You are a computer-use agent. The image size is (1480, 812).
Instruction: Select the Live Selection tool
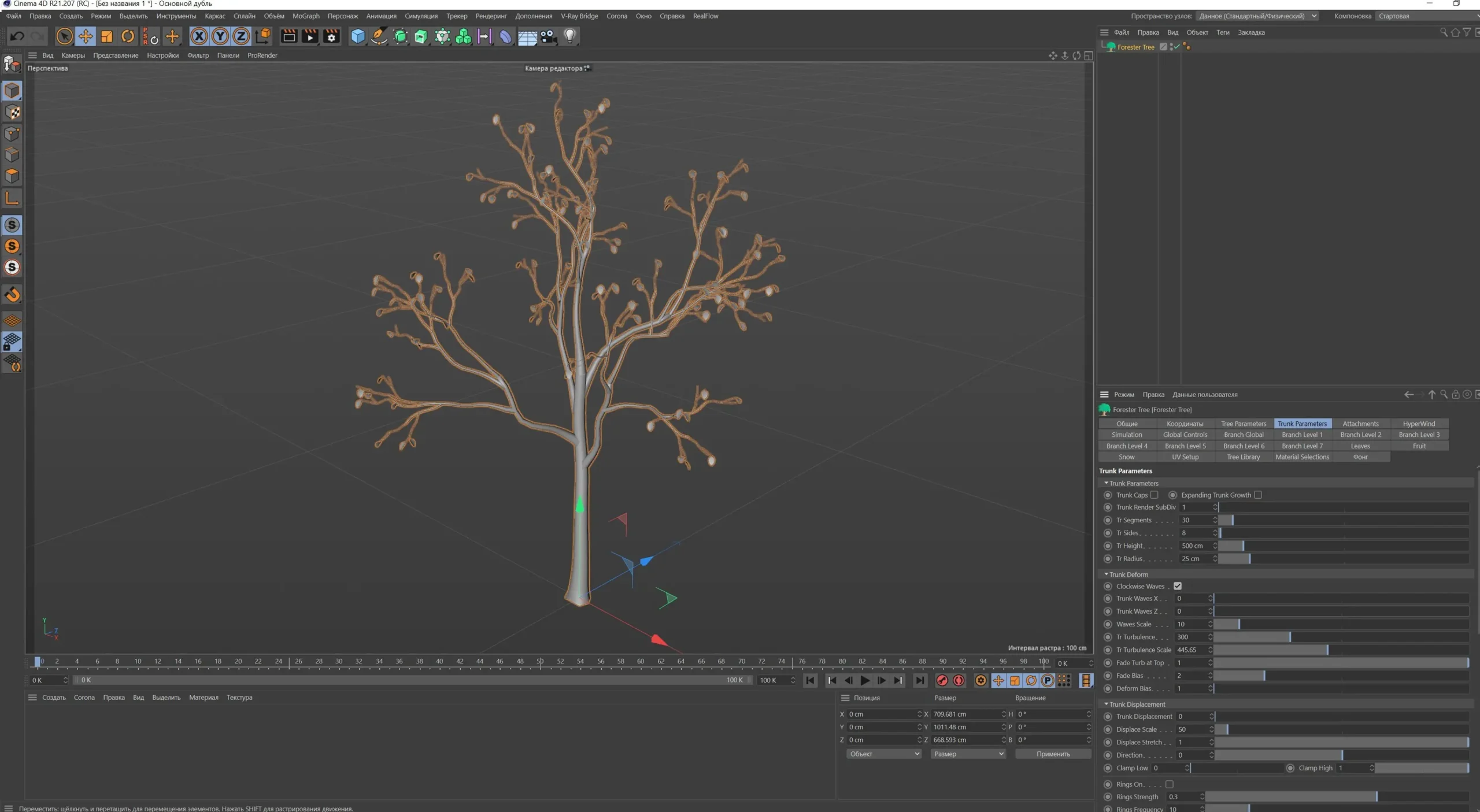tap(64, 36)
